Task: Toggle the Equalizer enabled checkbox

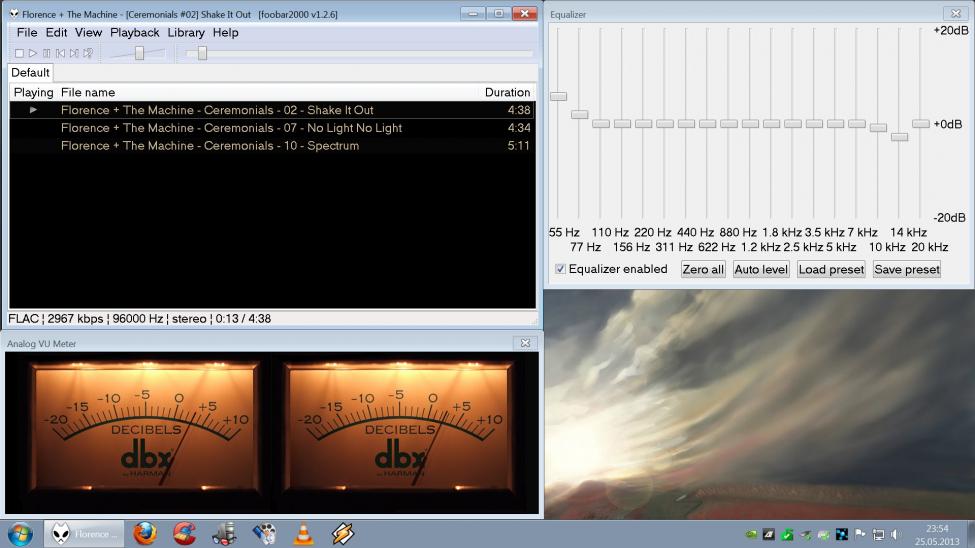Action: [560, 269]
